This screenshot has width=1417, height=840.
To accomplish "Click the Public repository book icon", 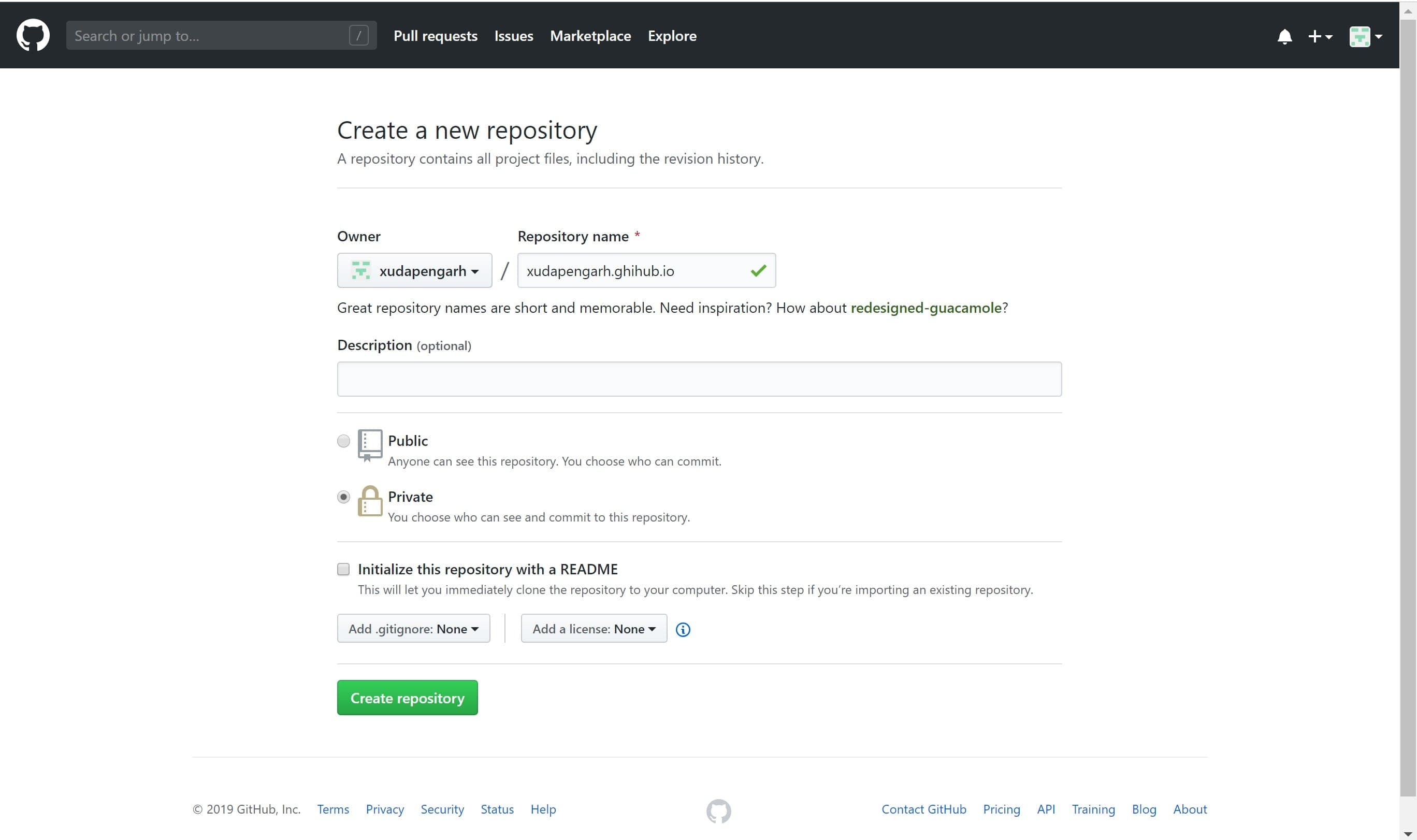I will [x=370, y=445].
